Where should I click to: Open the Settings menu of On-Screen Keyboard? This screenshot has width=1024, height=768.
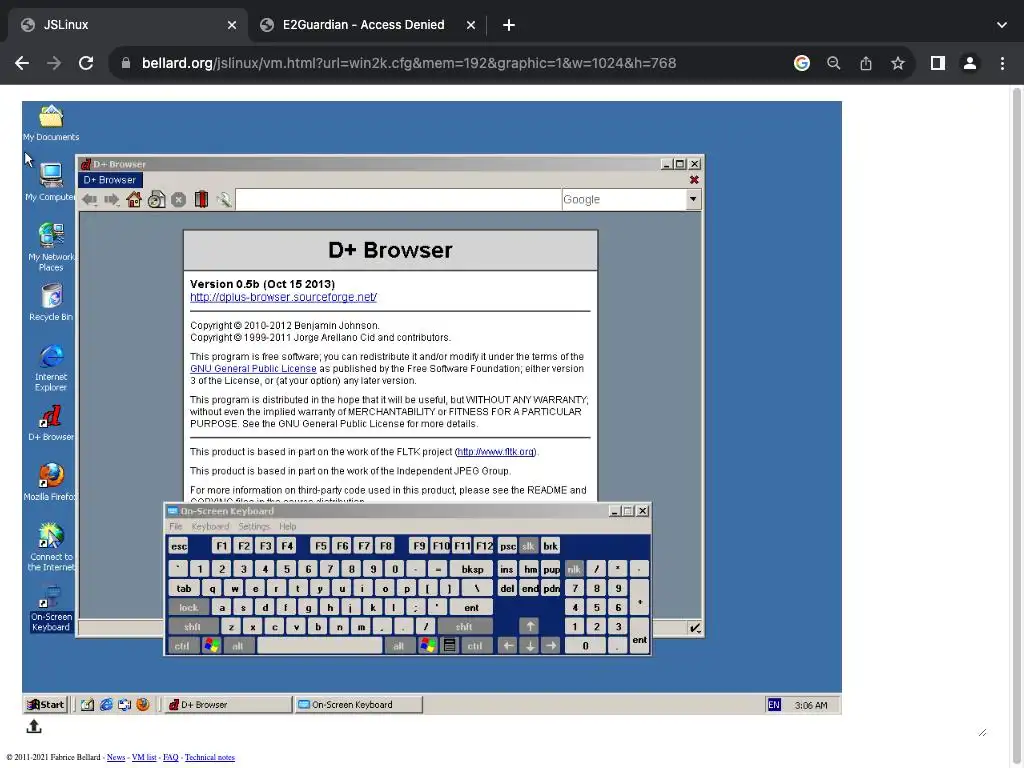coord(254,526)
